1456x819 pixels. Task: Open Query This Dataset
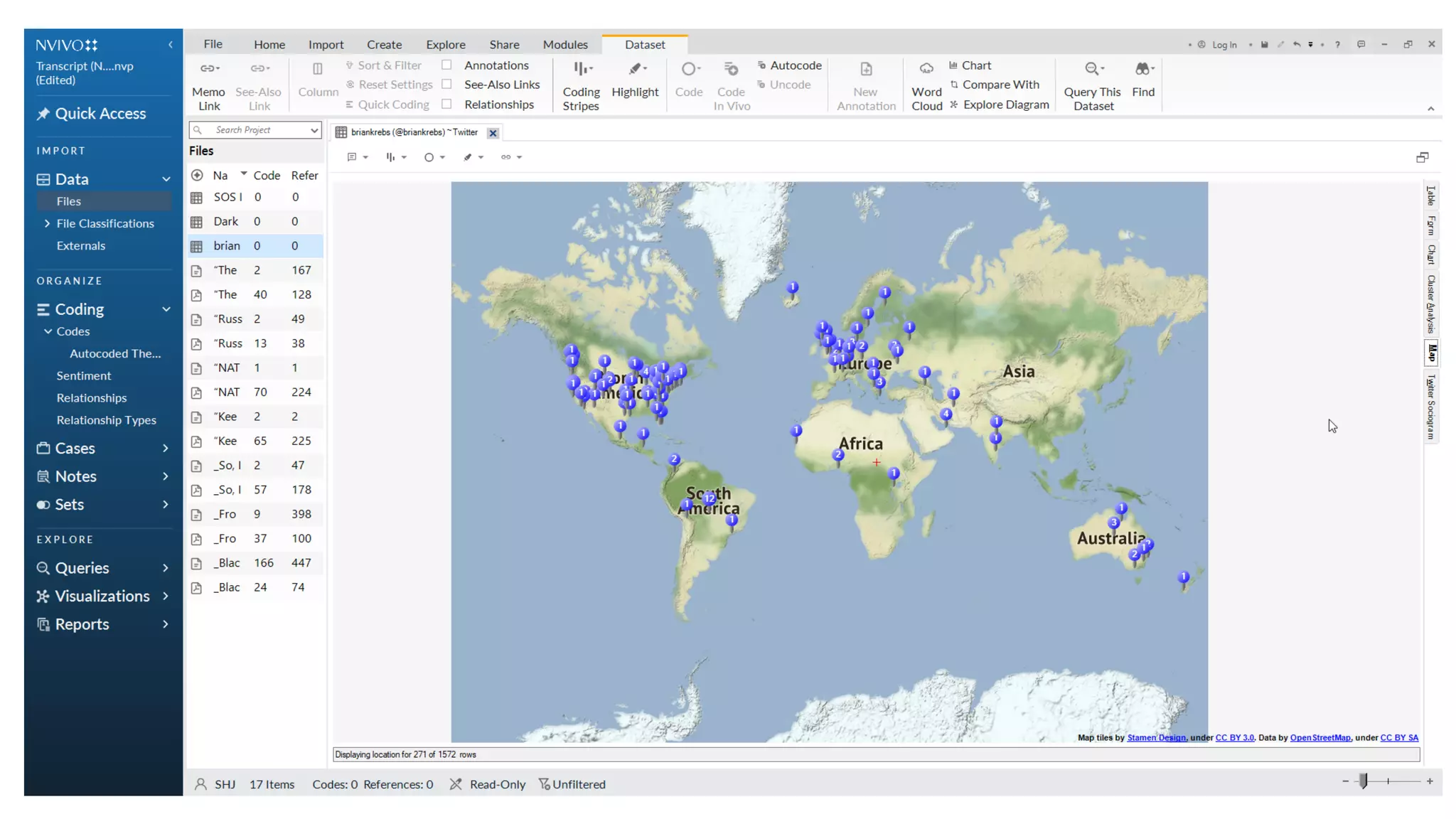(x=1092, y=69)
